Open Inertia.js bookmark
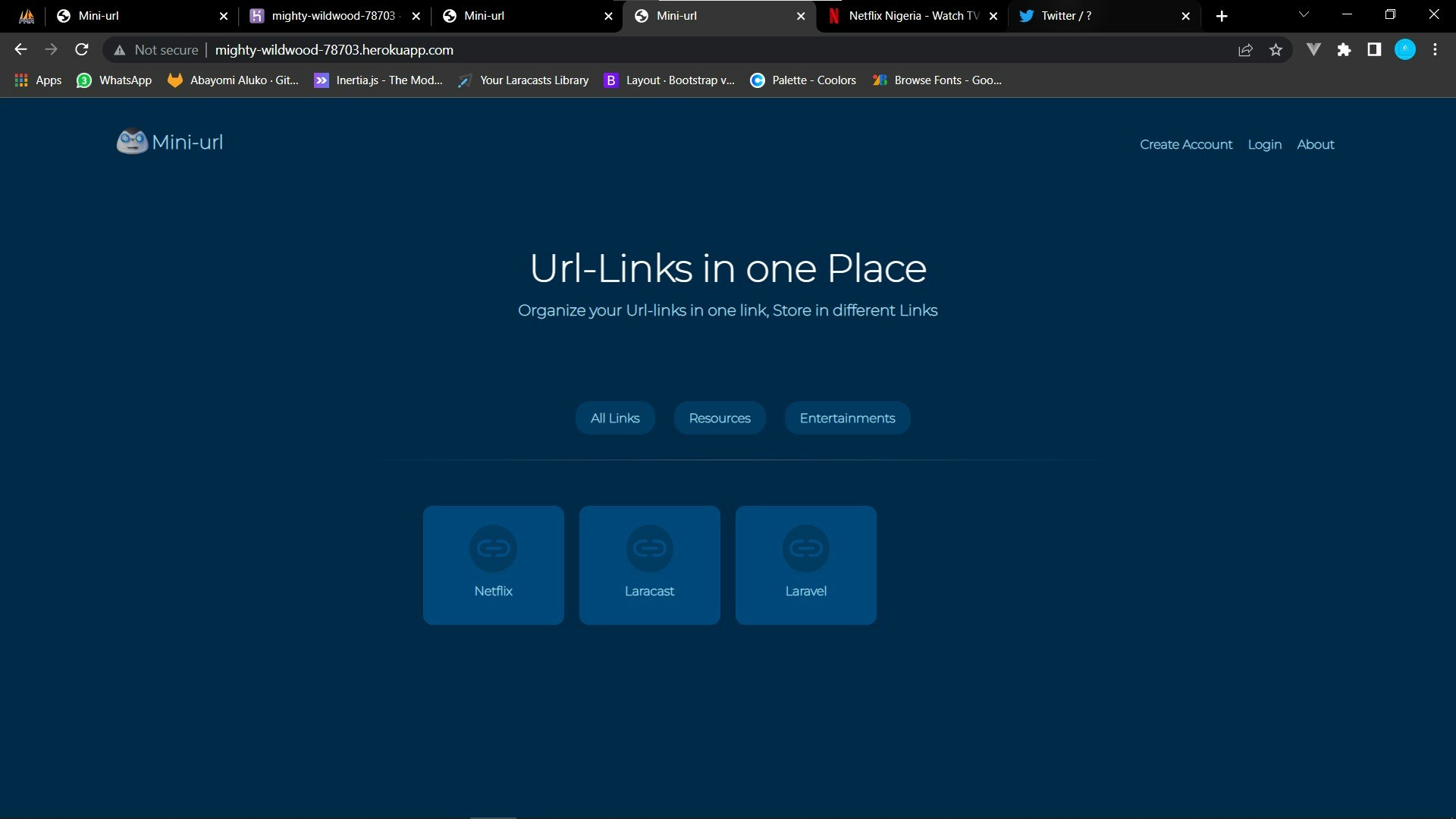Image resolution: width=1456 pixels, height=819 pixels. [x=378, y=80]
